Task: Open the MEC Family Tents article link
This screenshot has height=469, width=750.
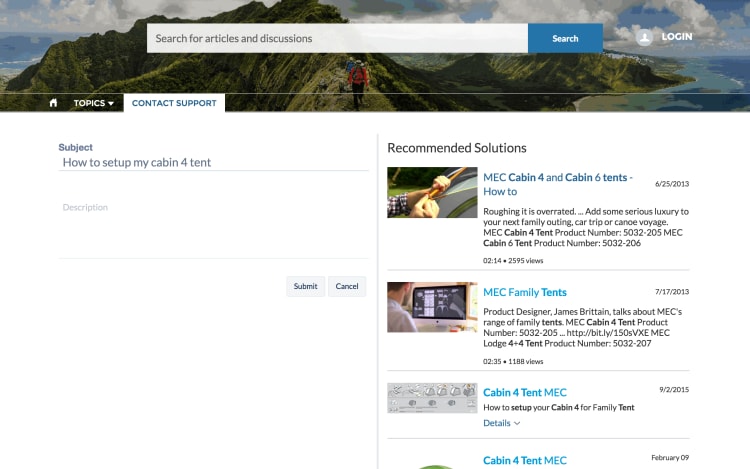Action: click(x=524, y=292)
